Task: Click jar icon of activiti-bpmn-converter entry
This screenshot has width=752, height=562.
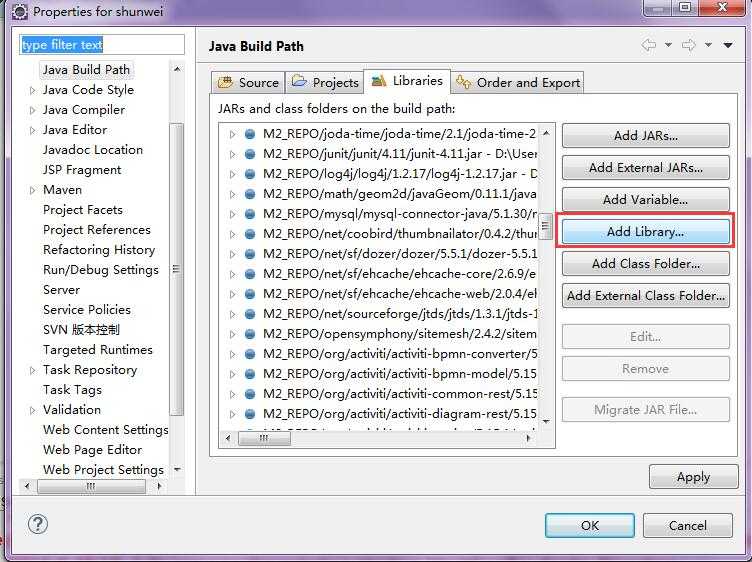Action: pos(250,354)
